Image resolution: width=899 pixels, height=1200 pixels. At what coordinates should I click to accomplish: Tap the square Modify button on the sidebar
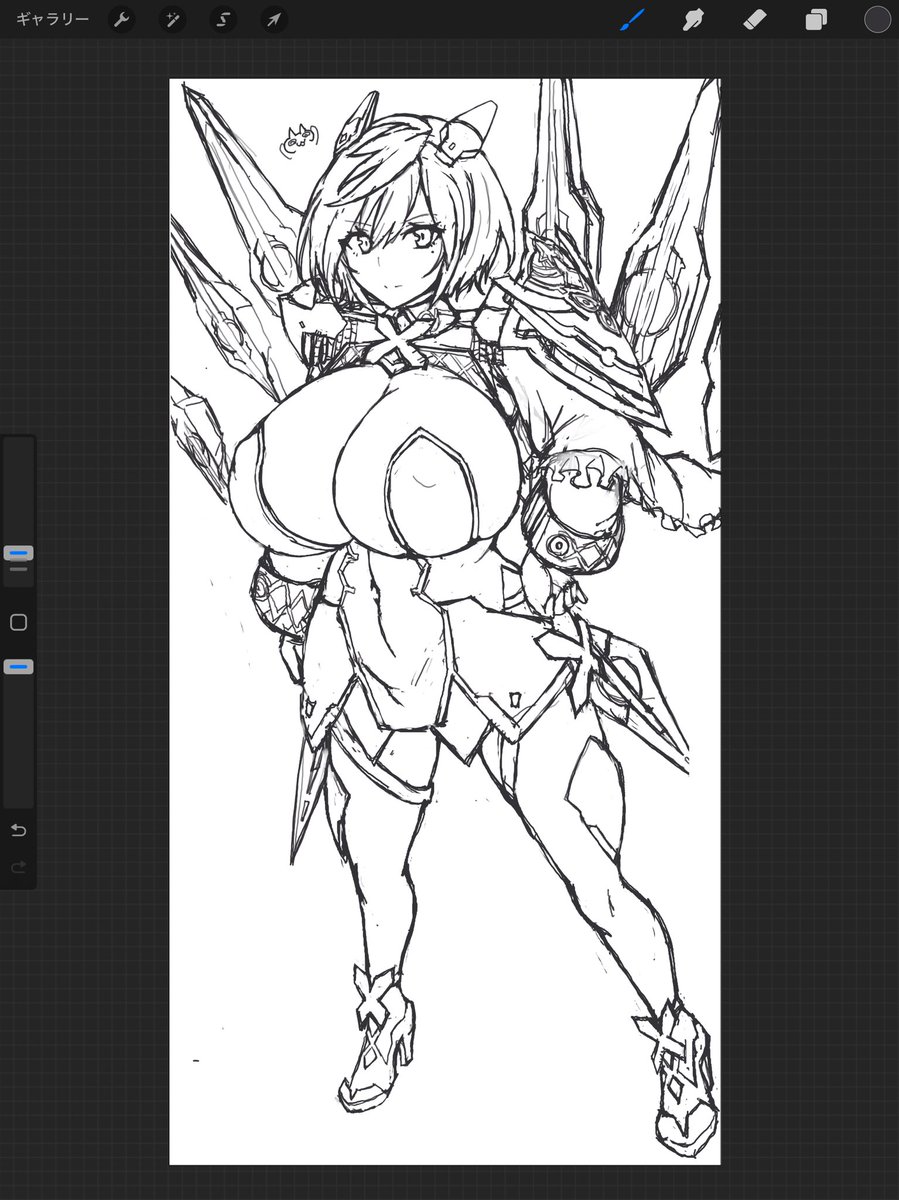point(18,622)
